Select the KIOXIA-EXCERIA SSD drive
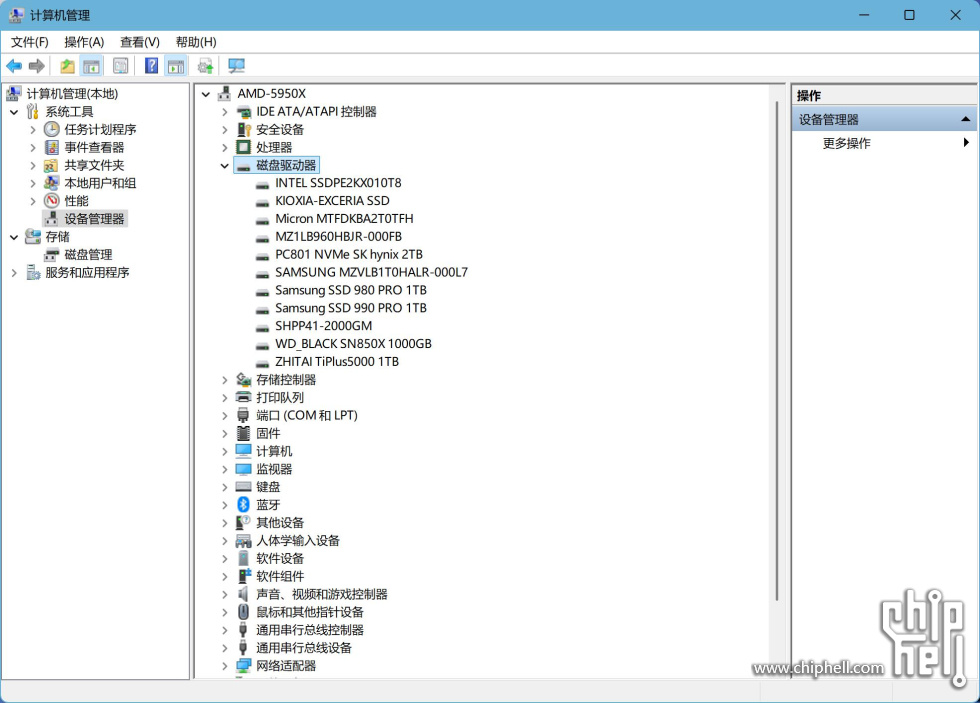This screenshot has width=980, height=703. pos(332,201)
